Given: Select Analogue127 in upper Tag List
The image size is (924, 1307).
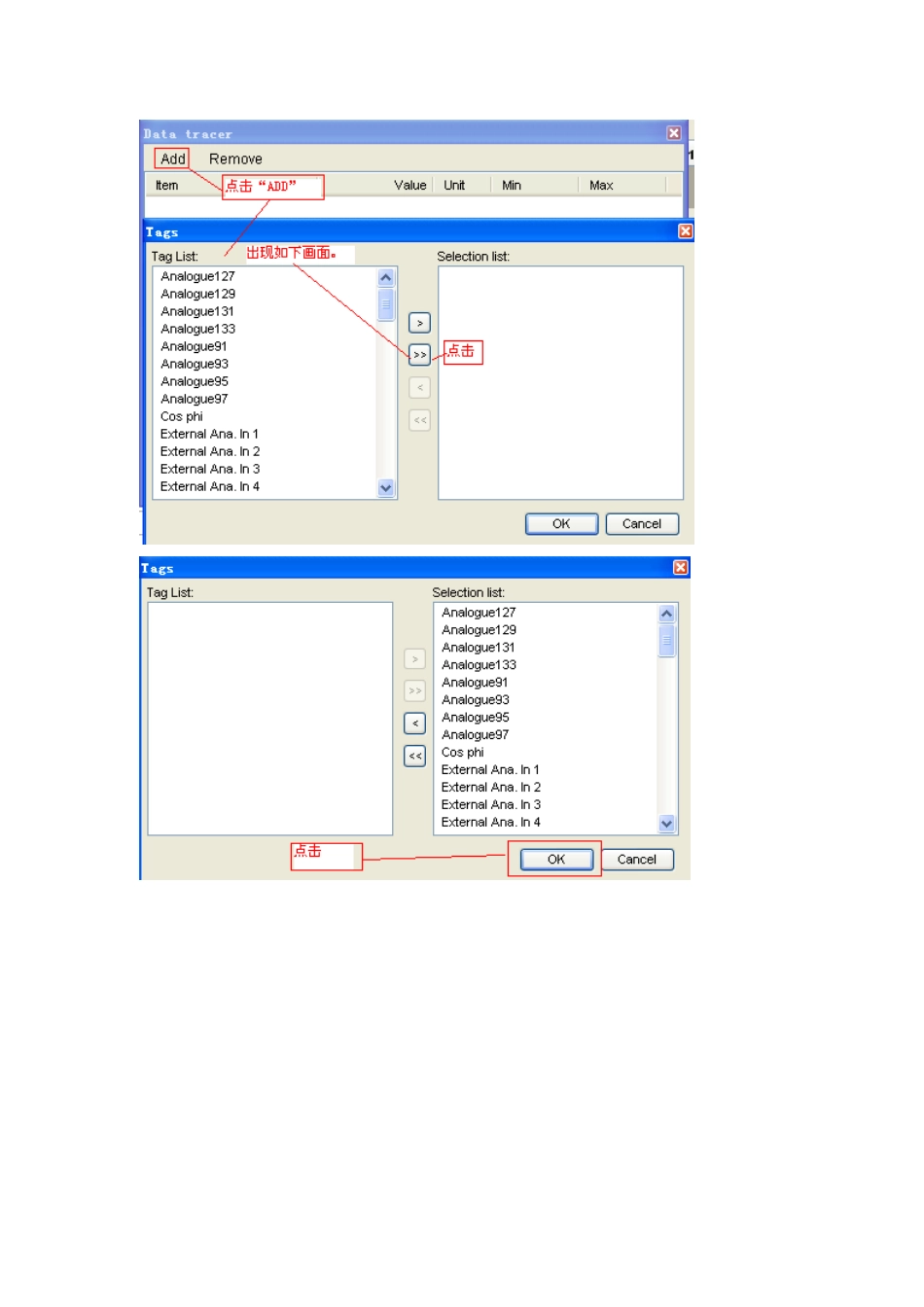Looking at the screenshot, I should point(197,276).
